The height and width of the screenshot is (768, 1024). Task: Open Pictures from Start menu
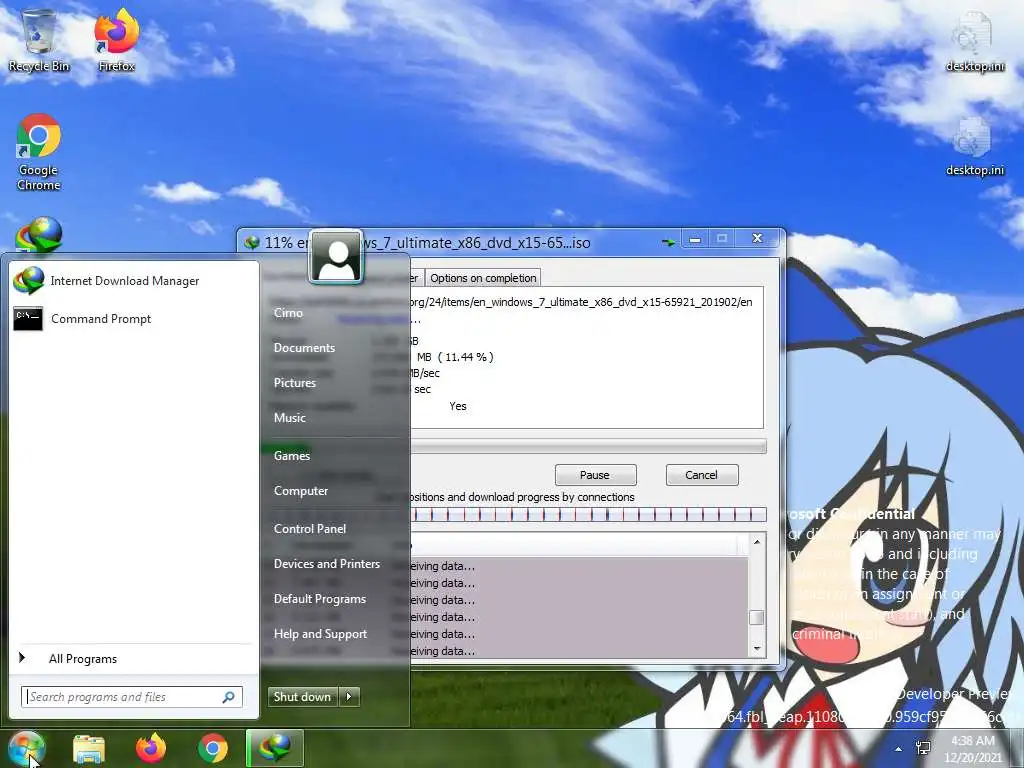[x=295, y=383]
